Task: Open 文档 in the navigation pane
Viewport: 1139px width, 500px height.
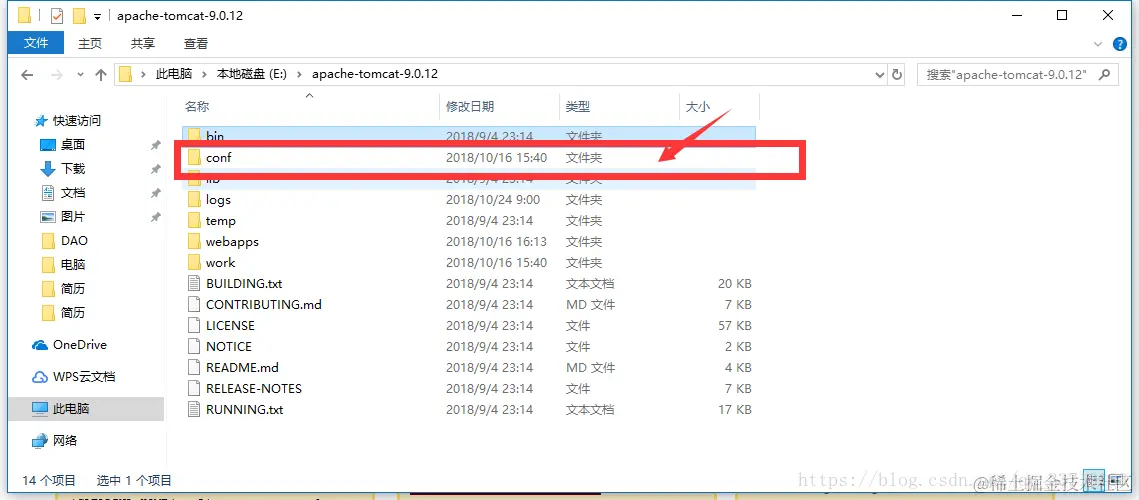Action: coord(73,193)
